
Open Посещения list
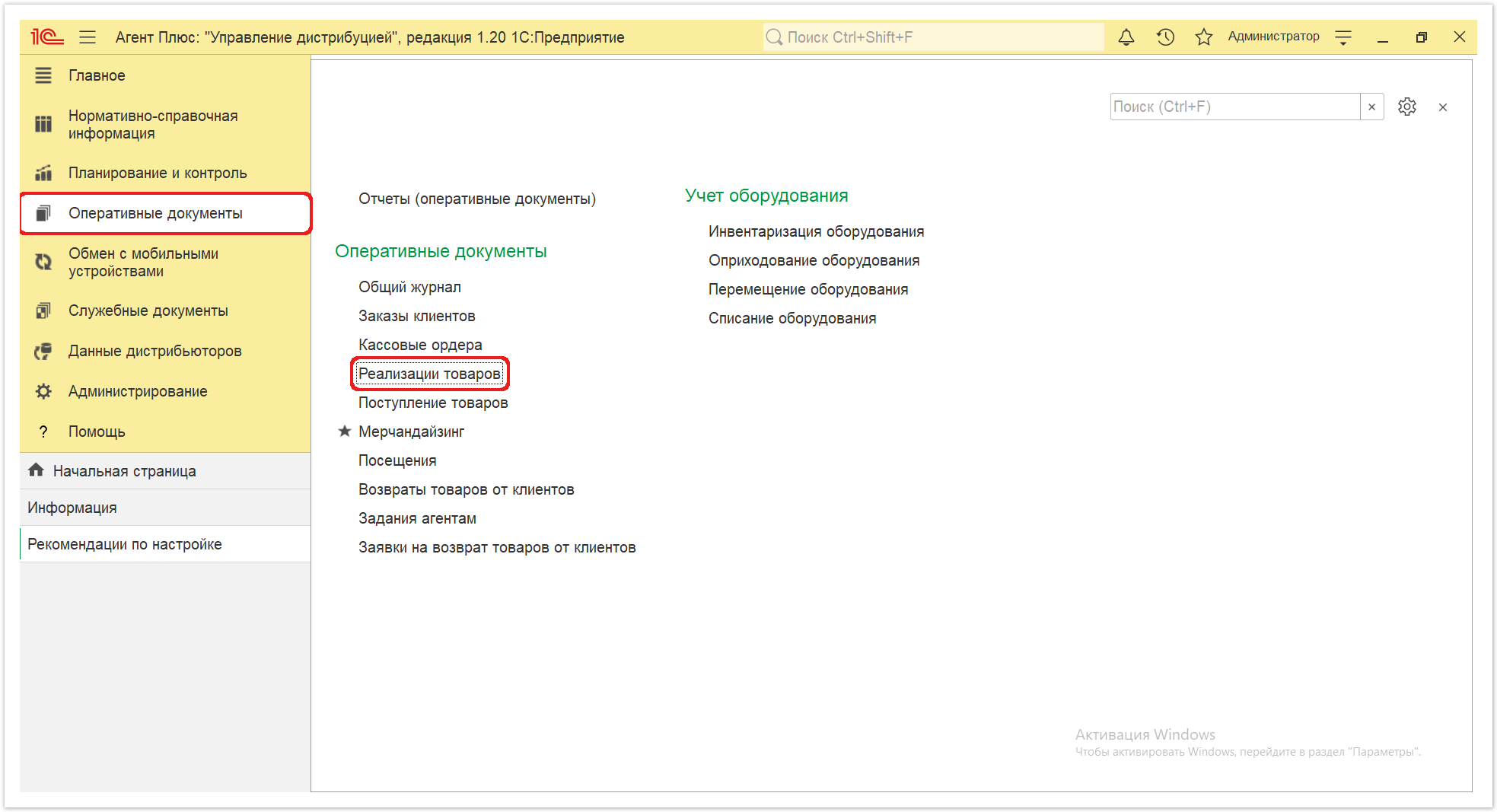point(397,460)
